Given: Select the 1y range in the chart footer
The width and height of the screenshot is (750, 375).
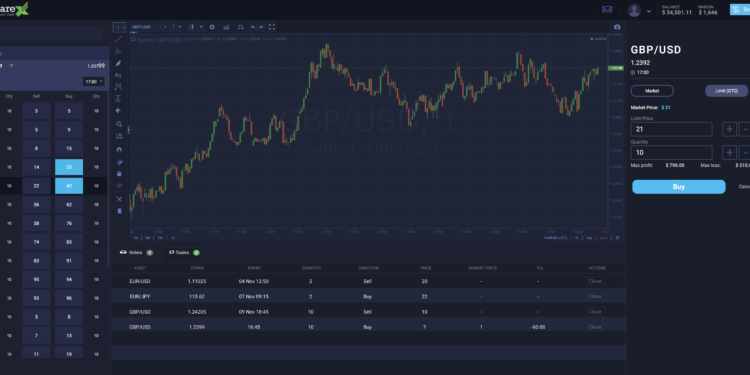Looking at the screenshot, I should click(173, 238).
